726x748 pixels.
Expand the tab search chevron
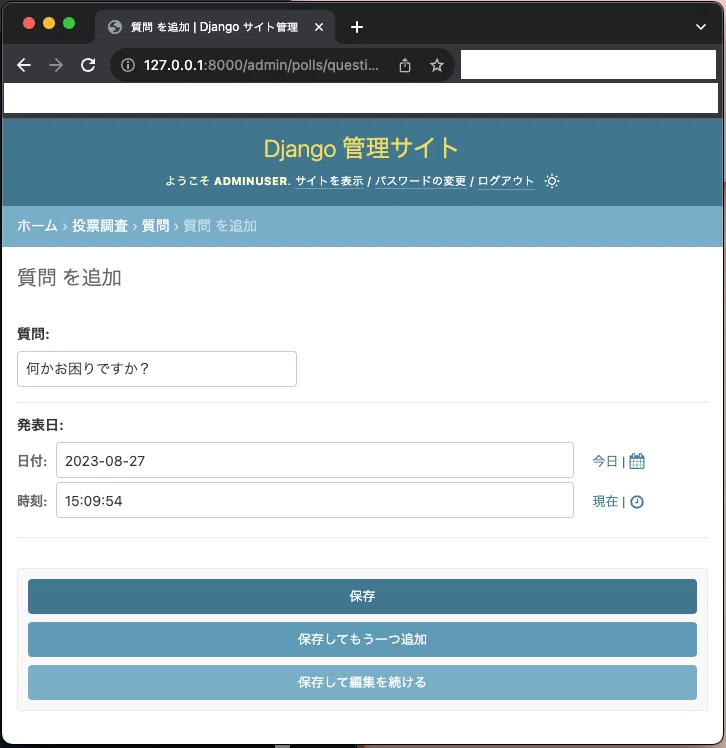click(x=700, y=27)
